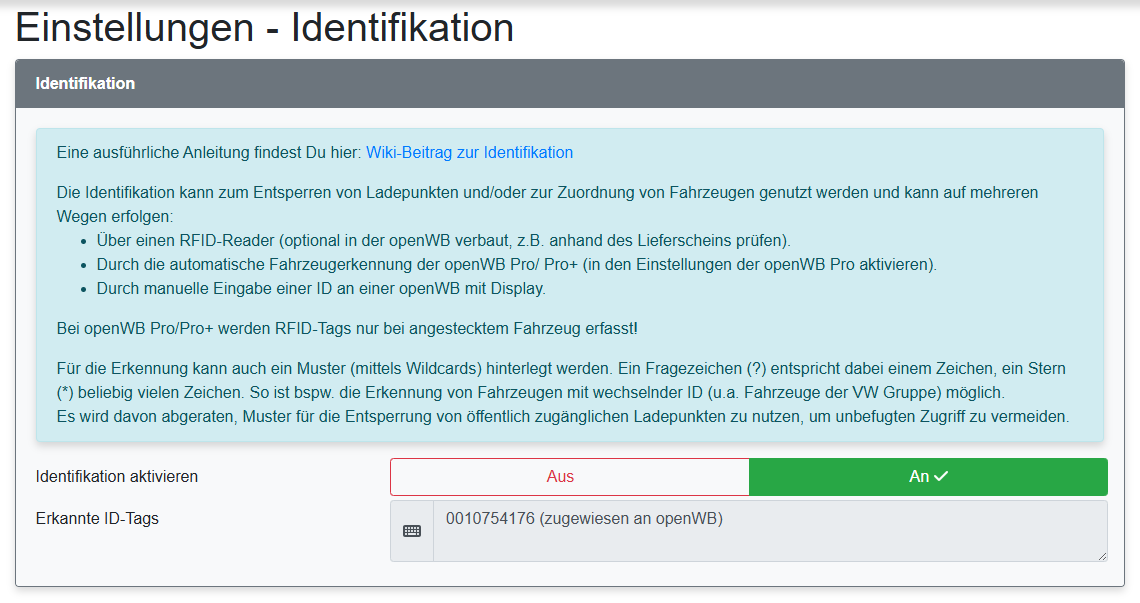This screenshot has height=603, width=1140.
Task: Click the paragraph starting "Die Identifikation kann zum Entsperren"
Action: pyautogui.click(x=547, y=191)
